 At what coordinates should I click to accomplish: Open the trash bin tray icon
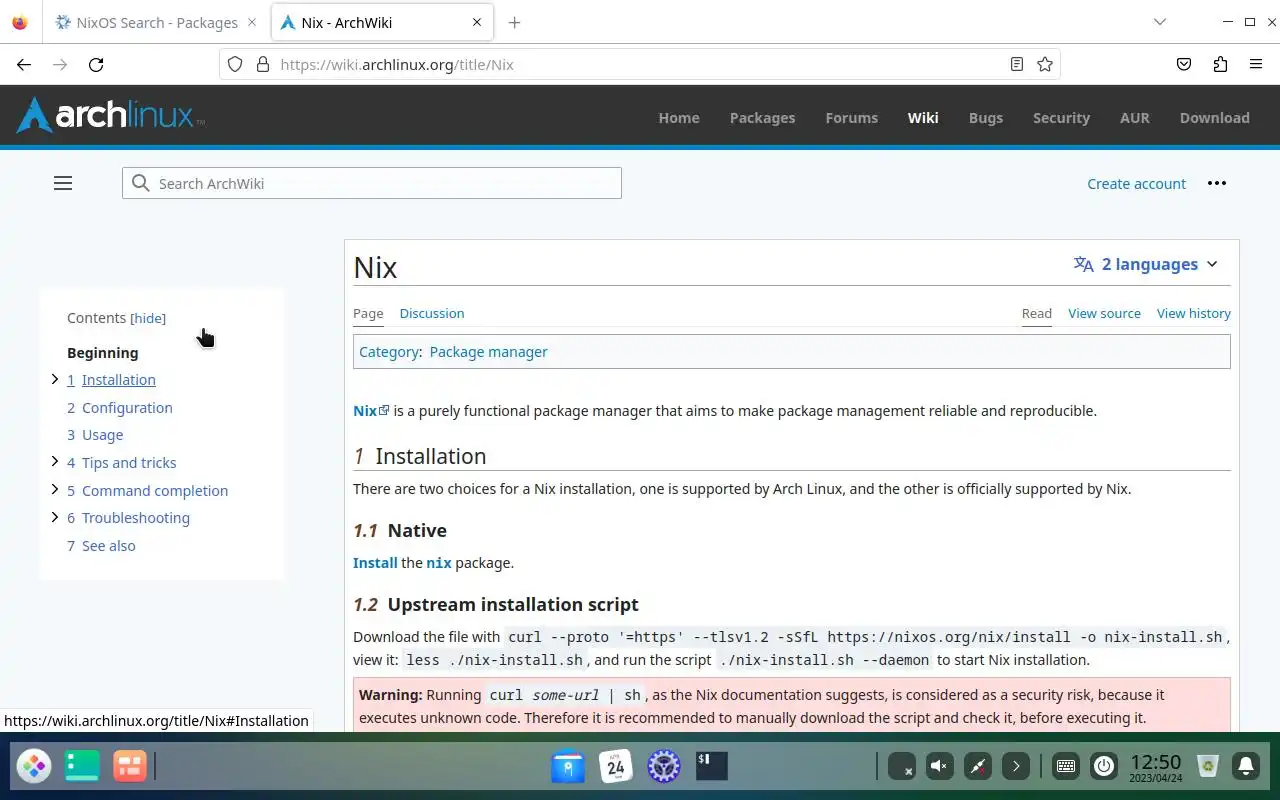(x=1208, y=766)
